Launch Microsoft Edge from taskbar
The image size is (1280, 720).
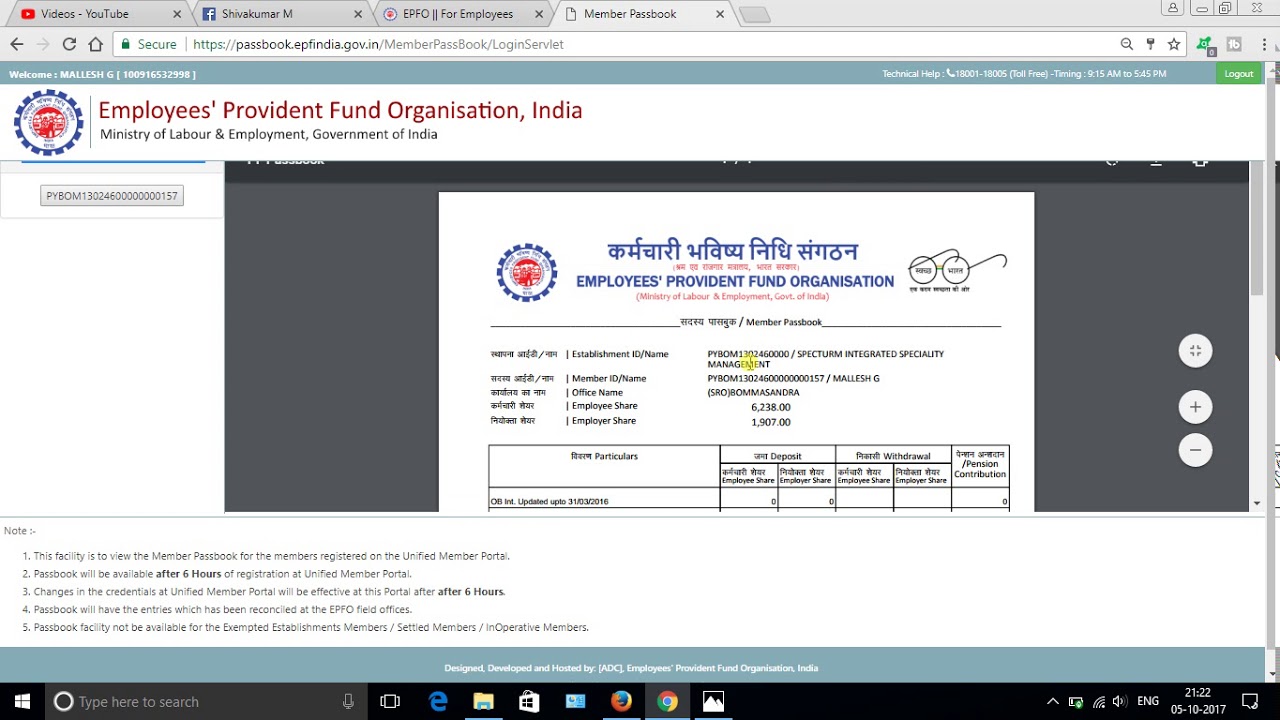438,701
